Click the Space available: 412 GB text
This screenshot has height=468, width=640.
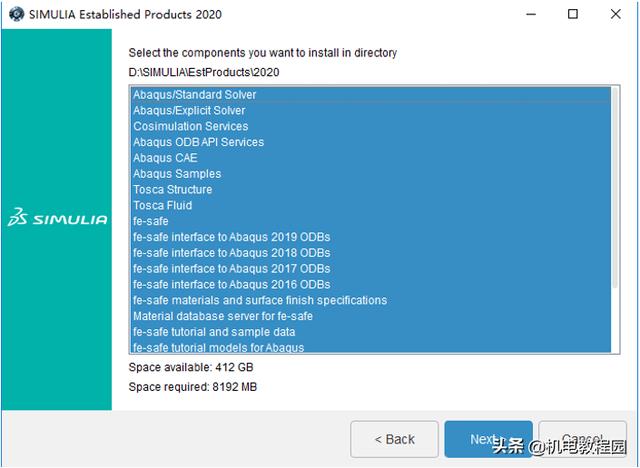point(191,367)
